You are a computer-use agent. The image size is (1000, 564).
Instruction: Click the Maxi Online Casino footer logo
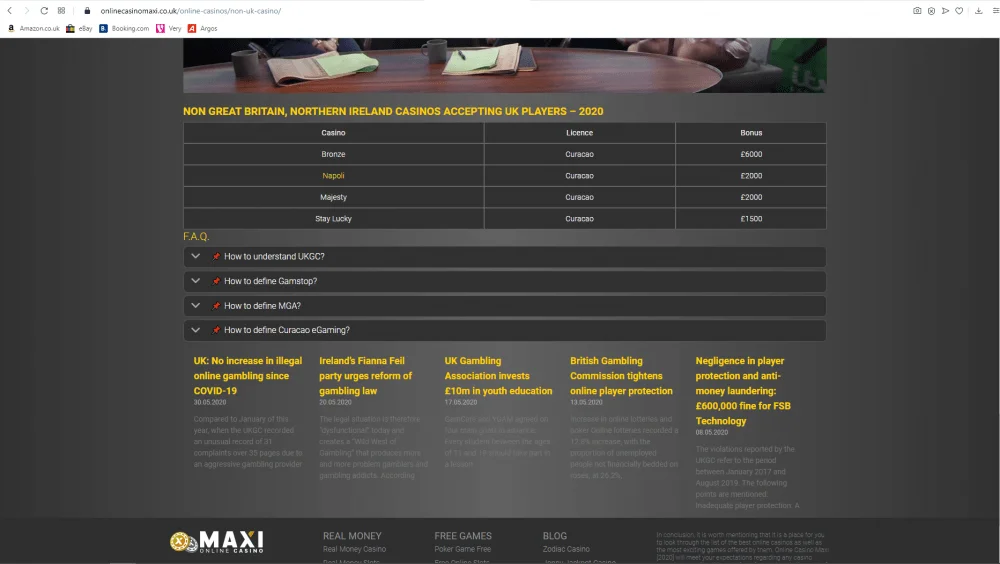pos(217,542)
